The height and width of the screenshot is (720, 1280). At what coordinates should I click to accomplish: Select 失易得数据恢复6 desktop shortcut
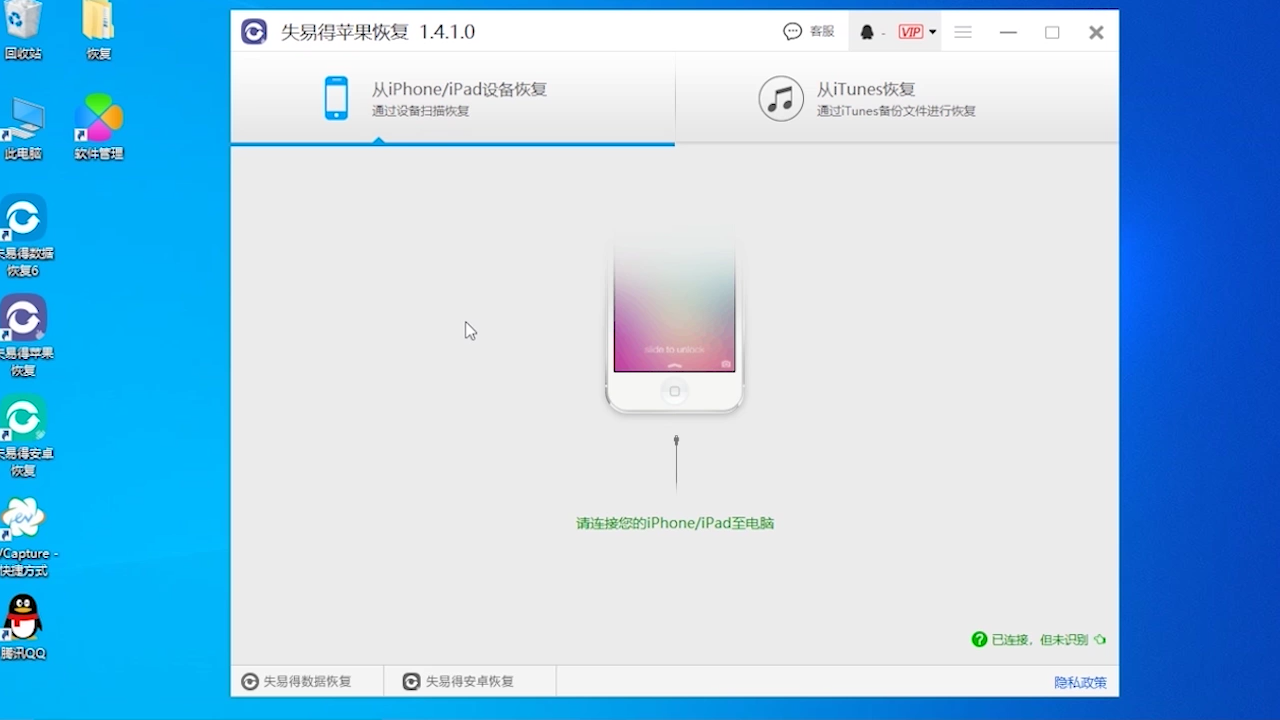coord(24,237)
